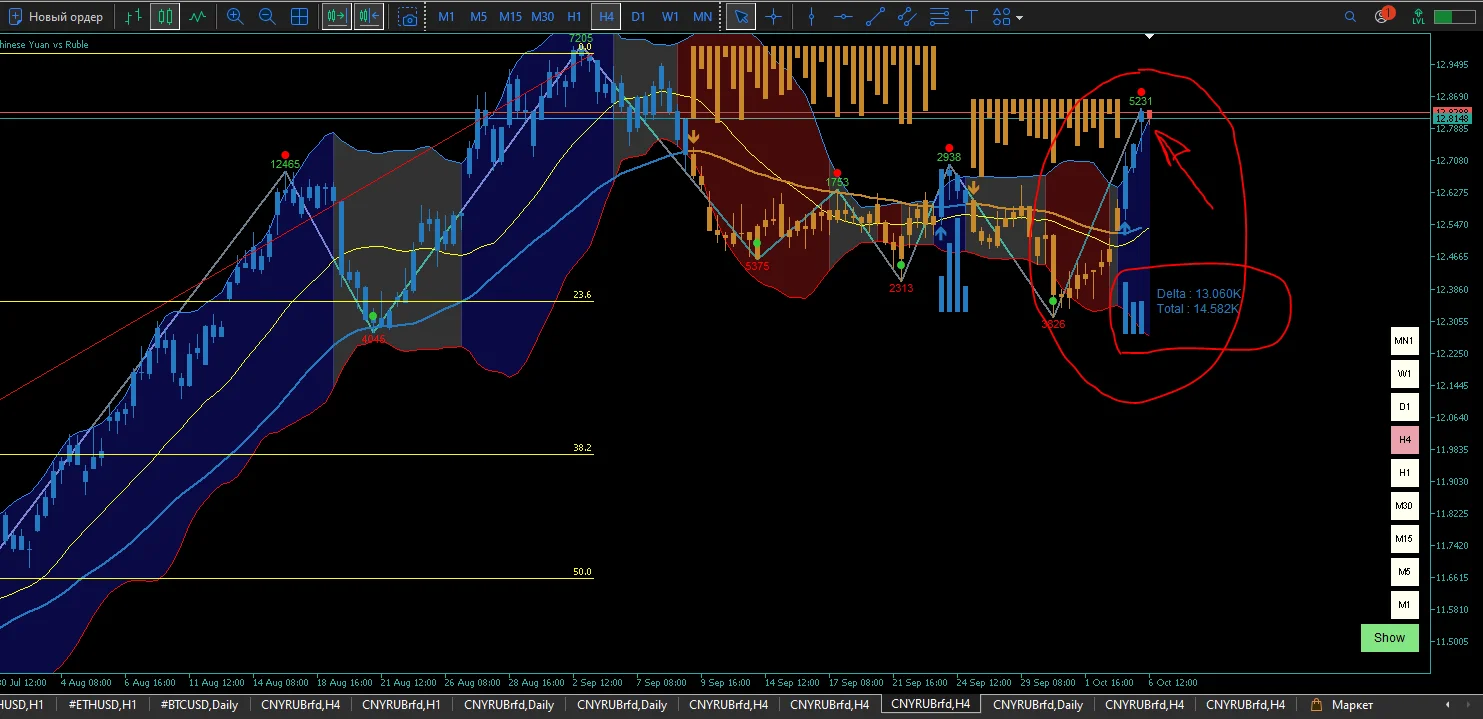This screenshot has width=1483, height=719.
Task: Select the crosshair tool
Action: [772, 17]
